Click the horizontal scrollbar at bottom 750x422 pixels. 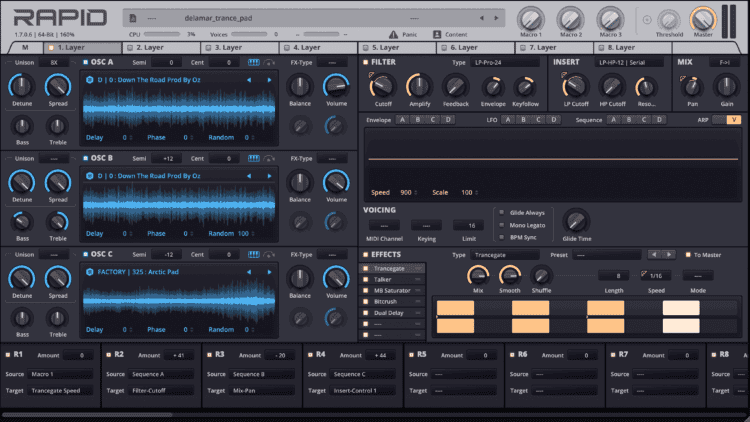87,414
